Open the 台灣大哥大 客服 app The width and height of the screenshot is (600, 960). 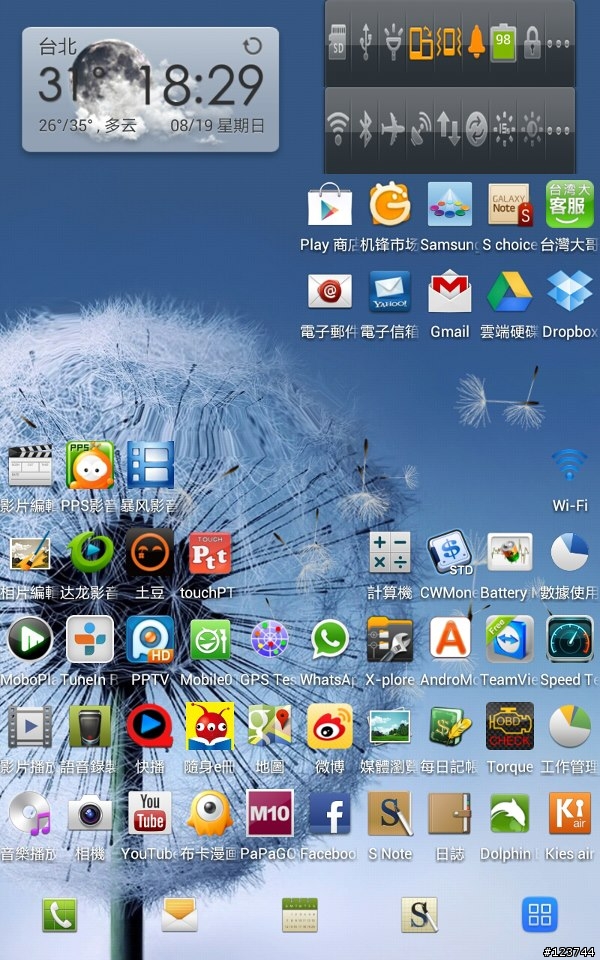569,206
